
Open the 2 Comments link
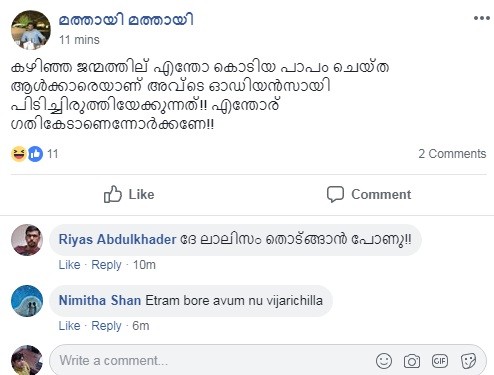(452, 154)
